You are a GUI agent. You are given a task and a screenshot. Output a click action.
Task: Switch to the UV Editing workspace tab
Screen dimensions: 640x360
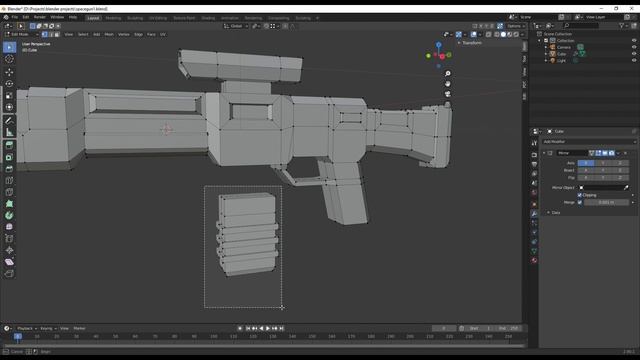(x=158, y=18)
